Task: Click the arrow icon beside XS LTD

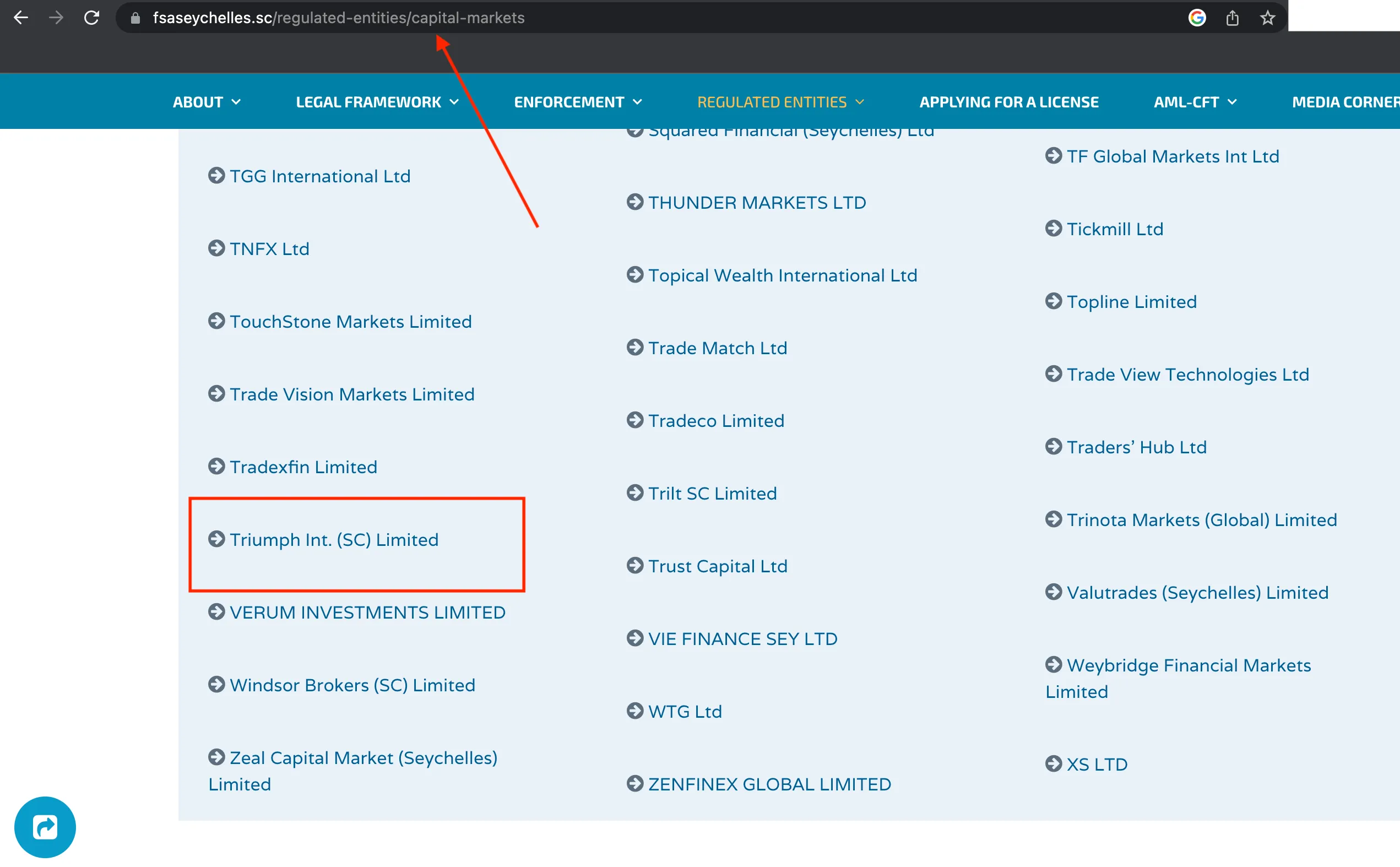Action: pyautogui.click(x=1053, y=764)
